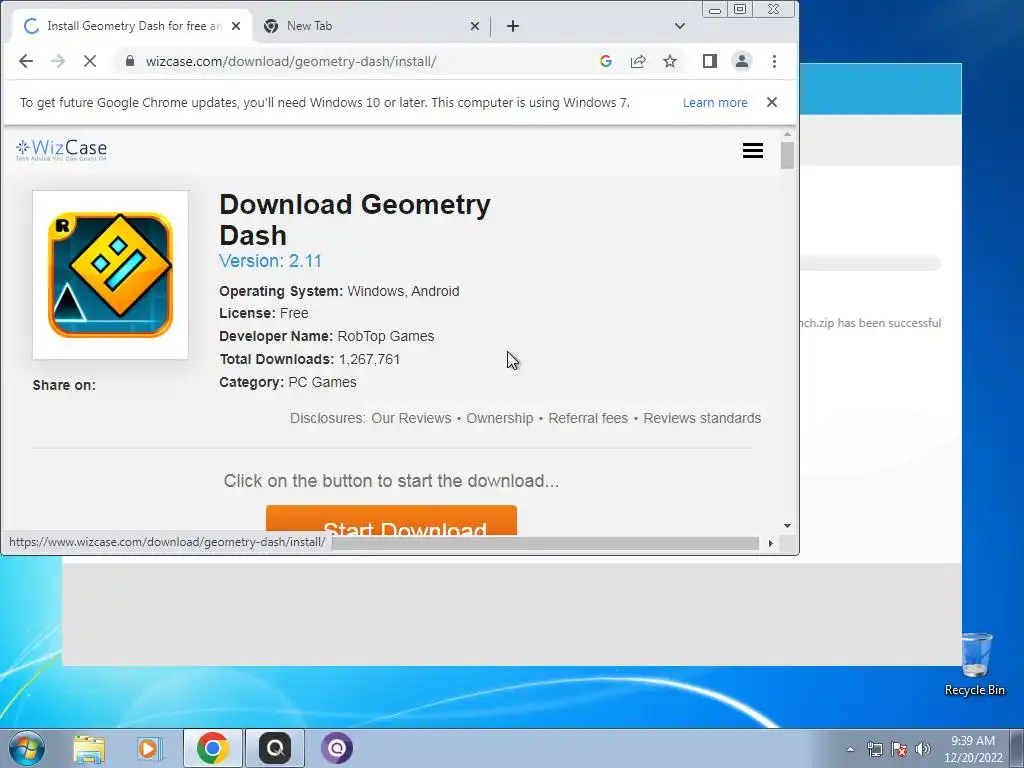Close the Install Geometry Dash tab
Screen dimensions: 1024x768
pos(236,26)
